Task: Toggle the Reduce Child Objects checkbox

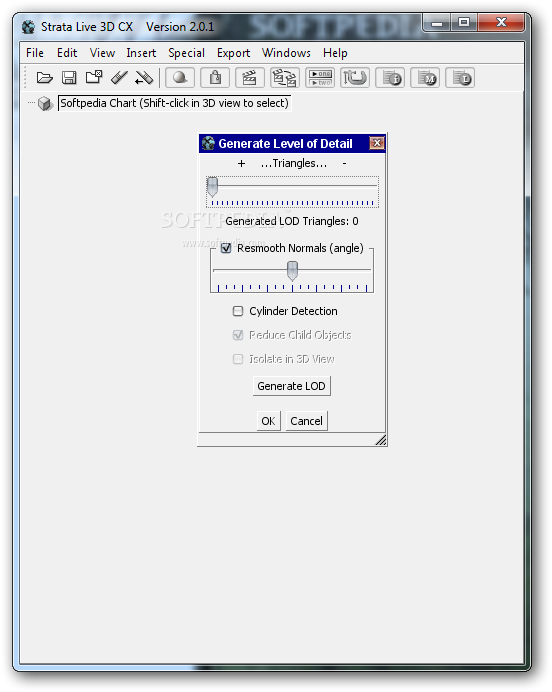Action: (x=238, y=335)
